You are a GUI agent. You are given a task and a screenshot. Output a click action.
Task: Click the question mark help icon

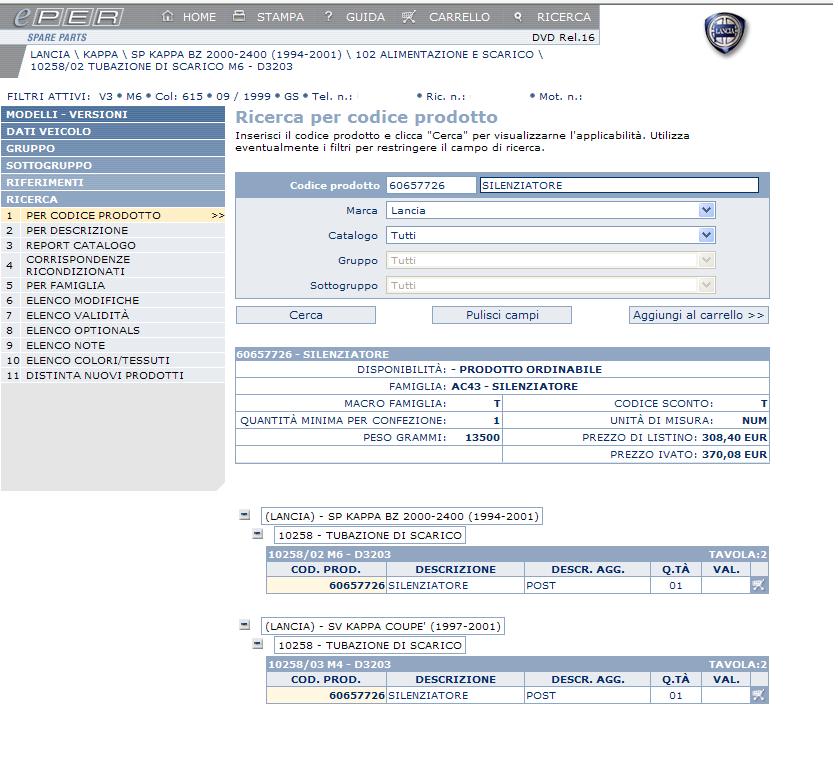[x=328, y=16]
